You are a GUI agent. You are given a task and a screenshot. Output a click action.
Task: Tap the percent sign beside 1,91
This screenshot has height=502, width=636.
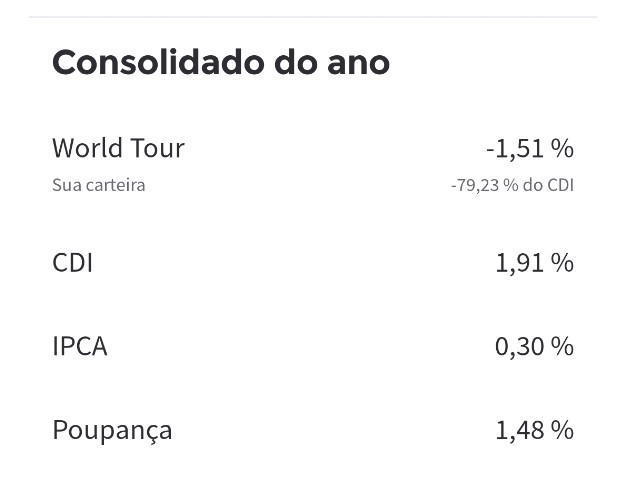coord(562,262)
